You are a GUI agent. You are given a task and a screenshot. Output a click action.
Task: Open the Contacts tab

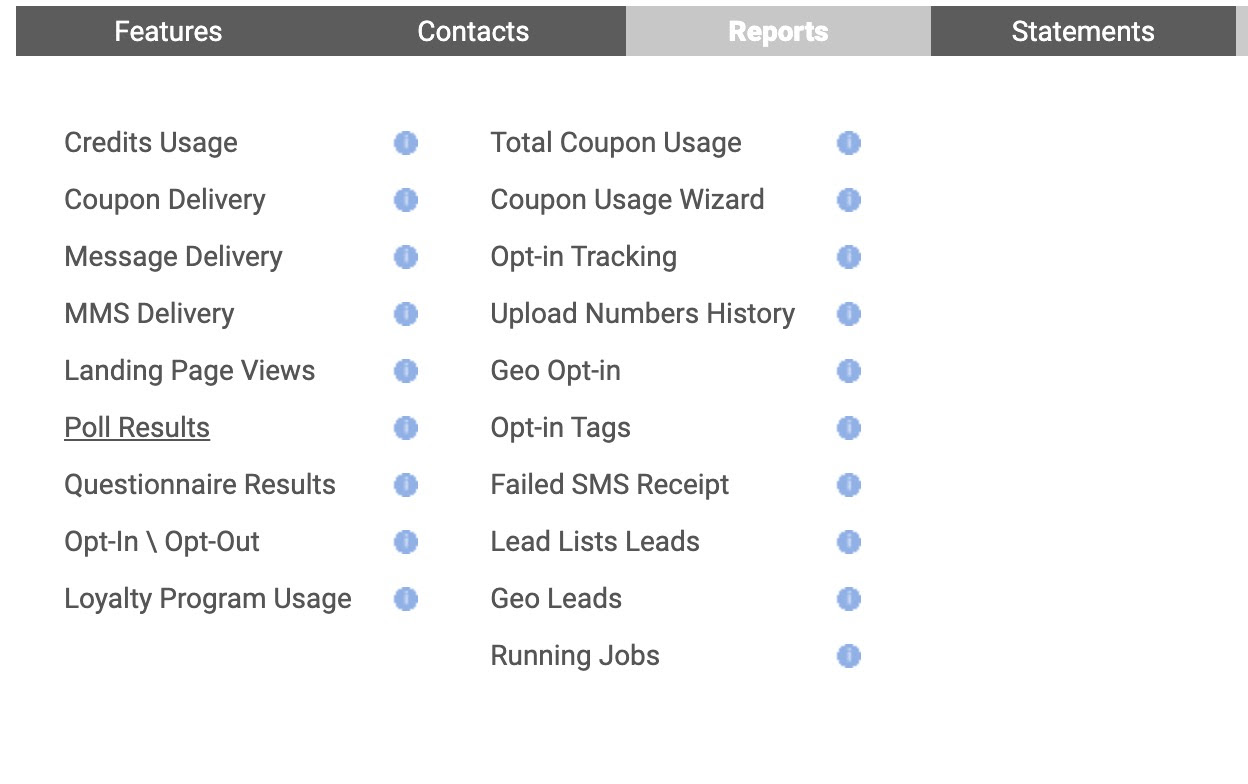(473, 31)
